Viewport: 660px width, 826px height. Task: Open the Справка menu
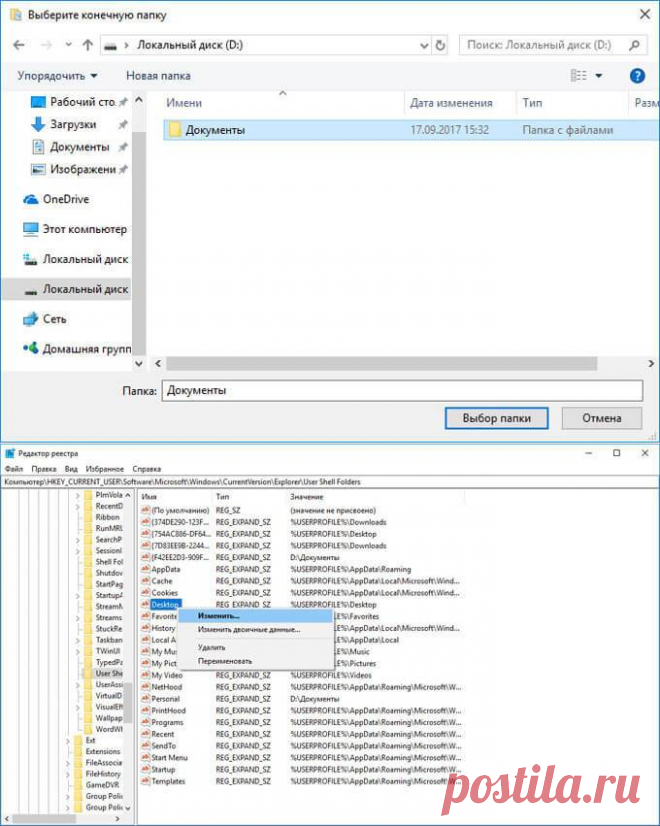tap(146, 469)
